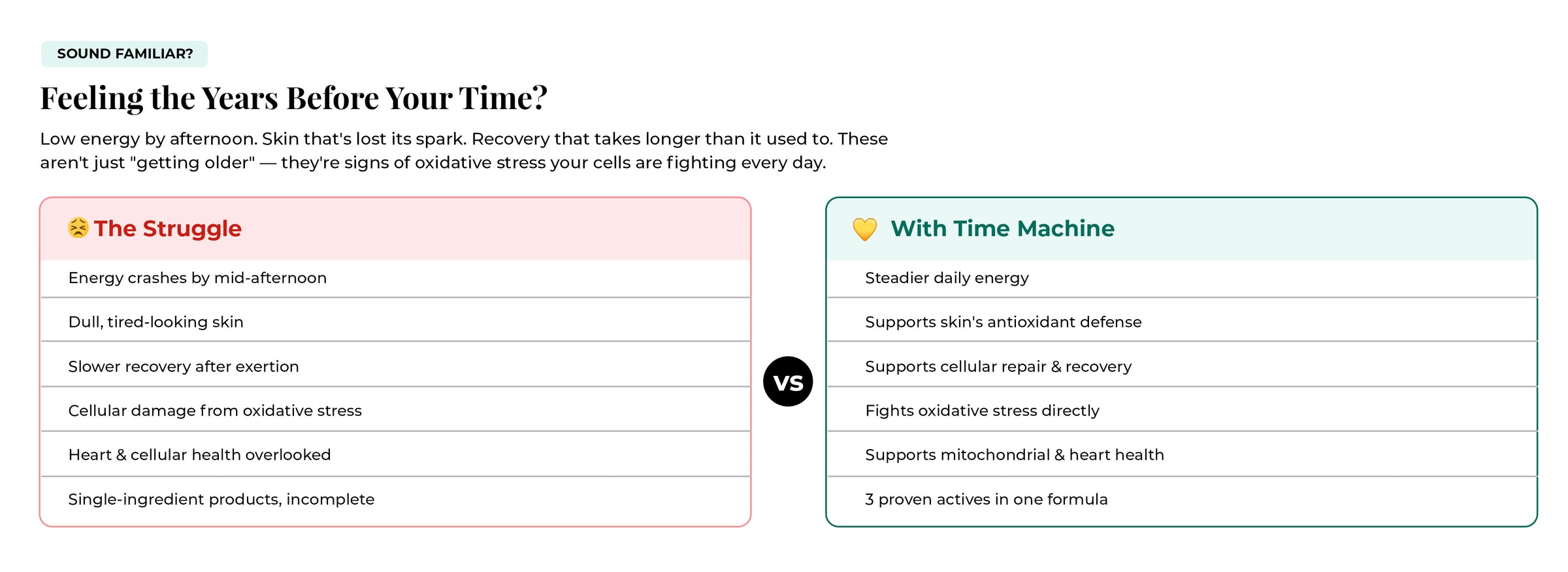Select Supports skin's antioxidant defense row
Screen dimensions: 1568x572
(x=1182, y=322)
